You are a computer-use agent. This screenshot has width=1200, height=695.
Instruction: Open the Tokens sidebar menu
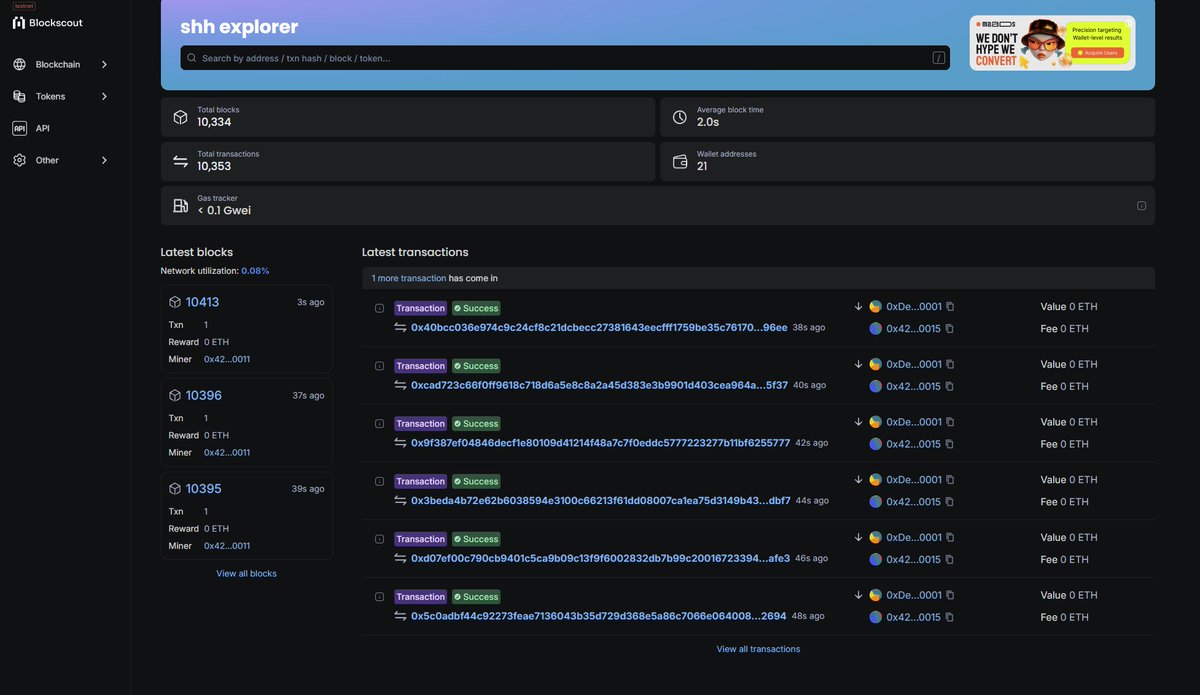(x=61, y=97)
